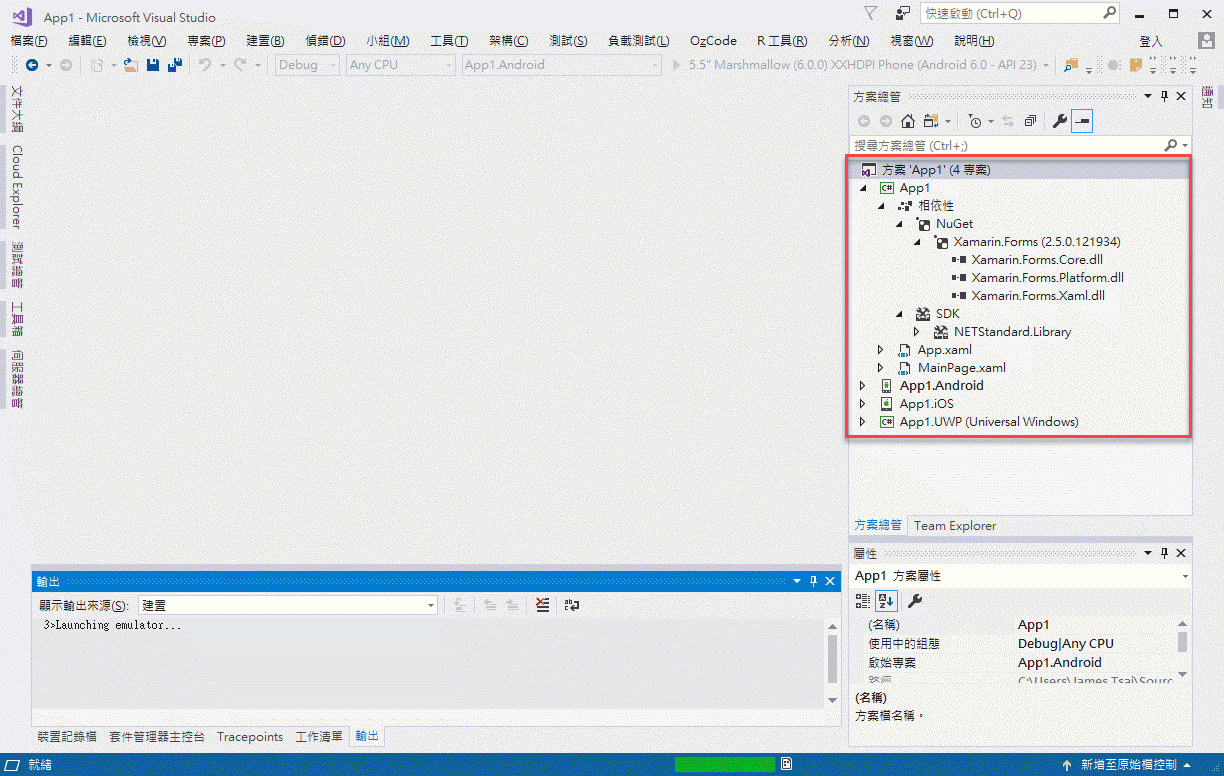Viewport: 1224px width, 776px height.
Task: Collapse the NuGet node in tree
Action: (x=899, y=224)
